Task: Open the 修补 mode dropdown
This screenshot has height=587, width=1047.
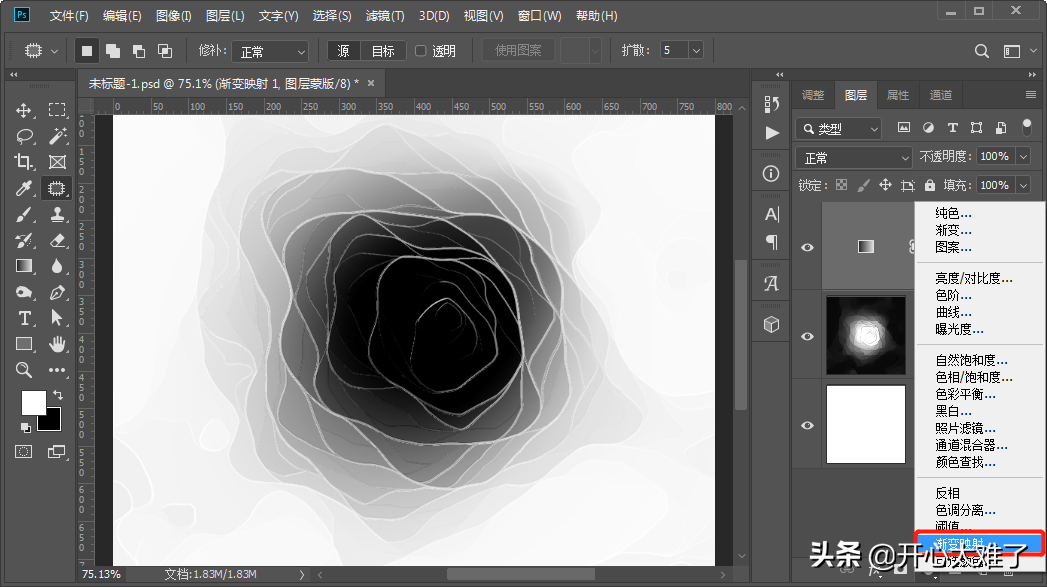Action: point(272,51)
